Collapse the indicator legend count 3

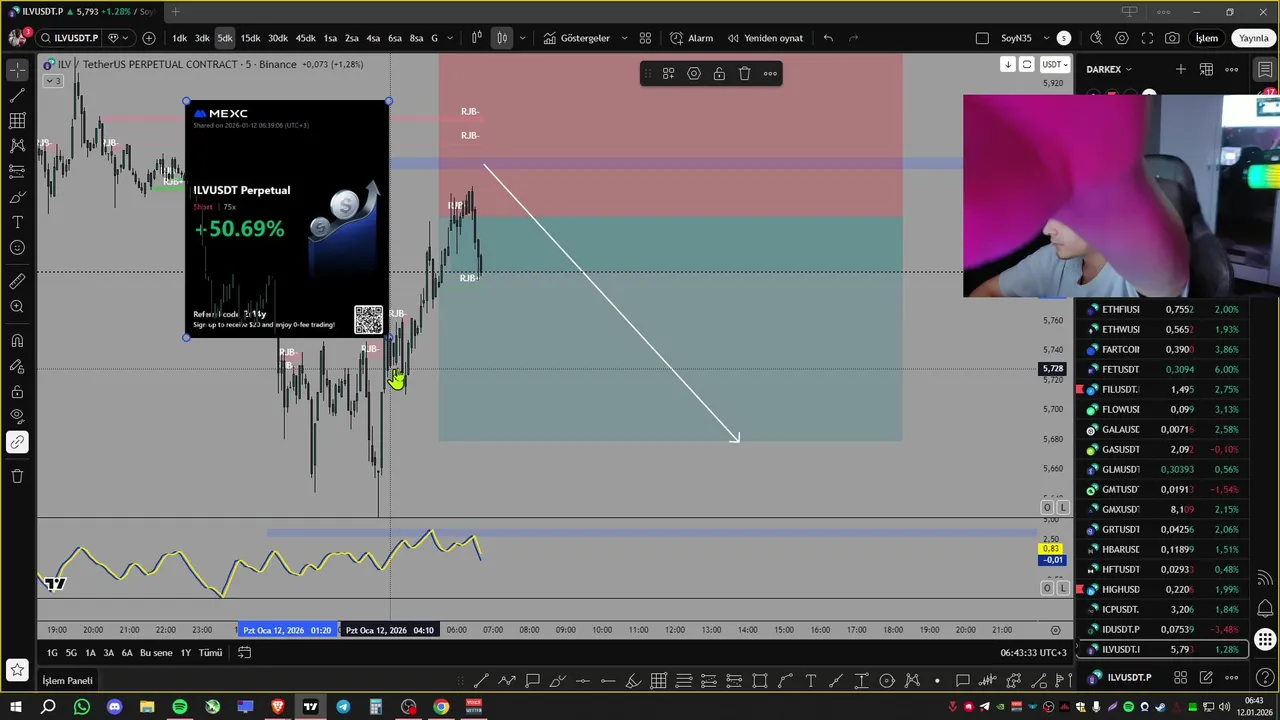point(51,80)
